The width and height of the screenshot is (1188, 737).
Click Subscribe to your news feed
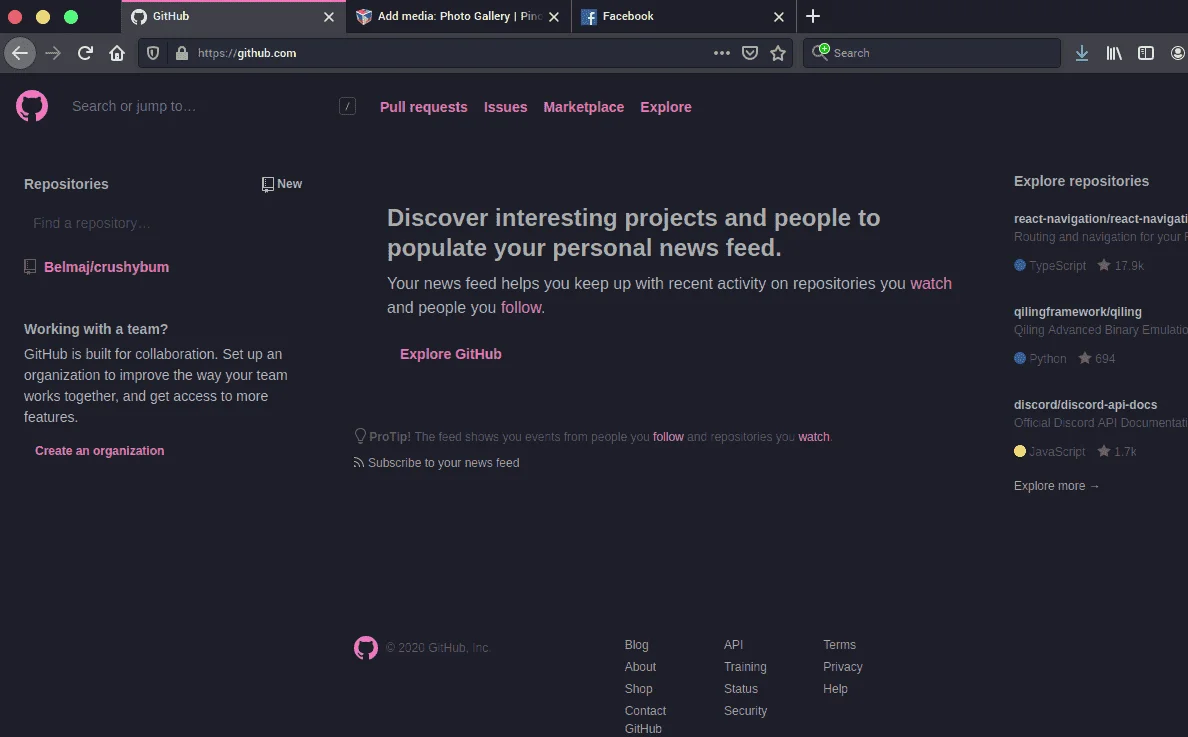click(443, 463)
